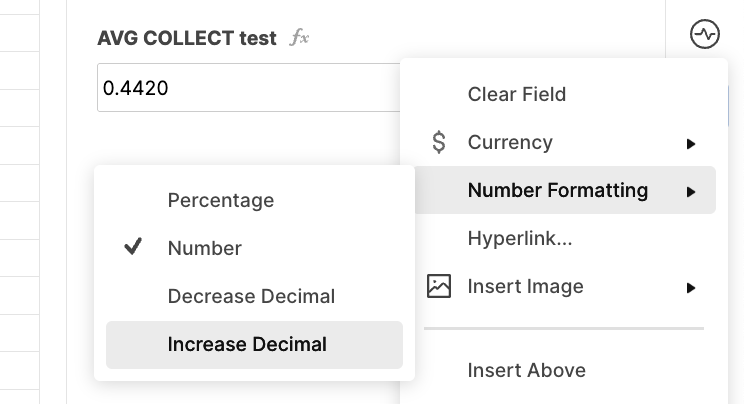
Task: Expand the Insert Image submenu arrow
Action: click(x=691, y=288)
